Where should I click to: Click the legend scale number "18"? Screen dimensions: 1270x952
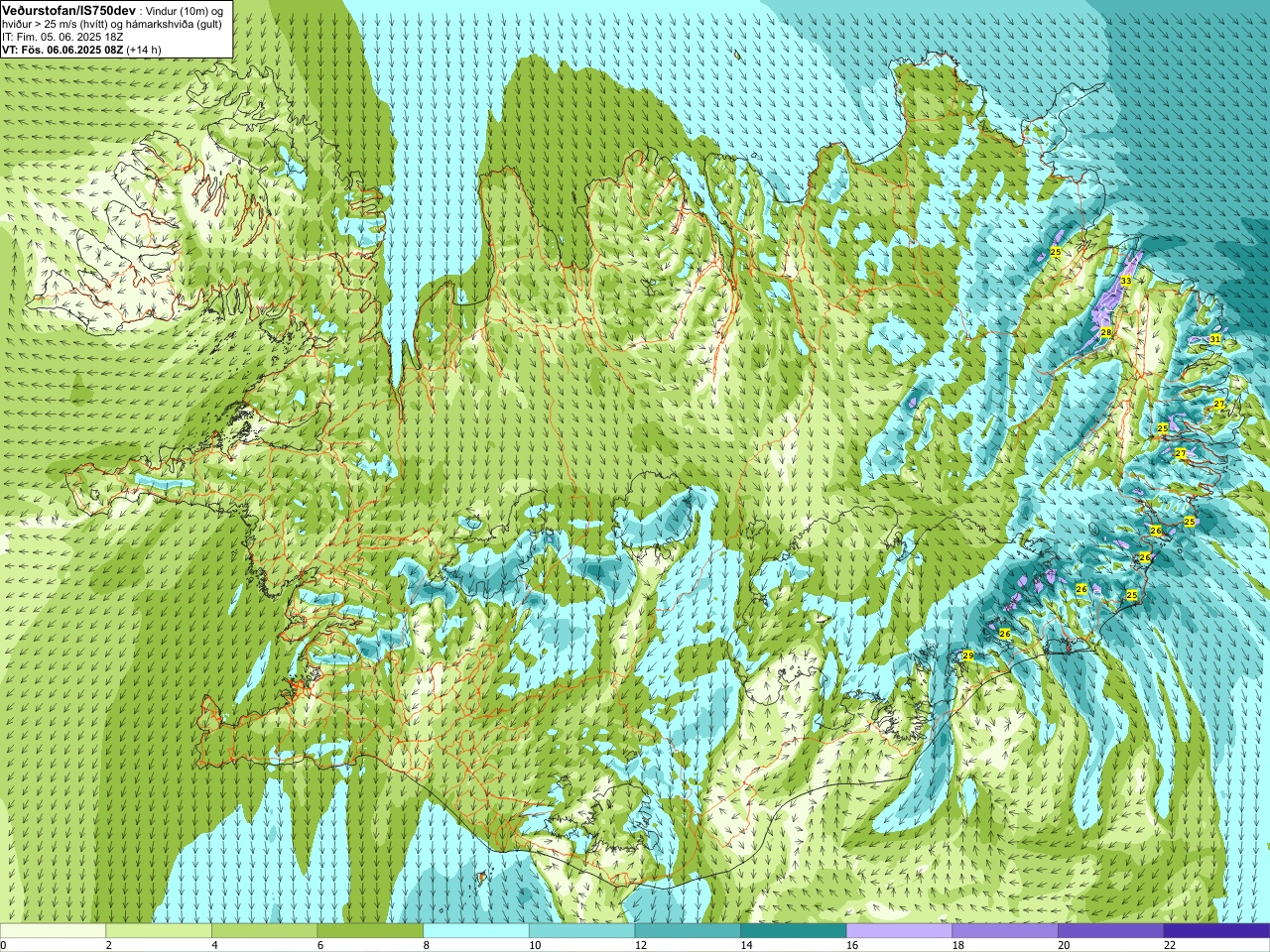point(958,945)
